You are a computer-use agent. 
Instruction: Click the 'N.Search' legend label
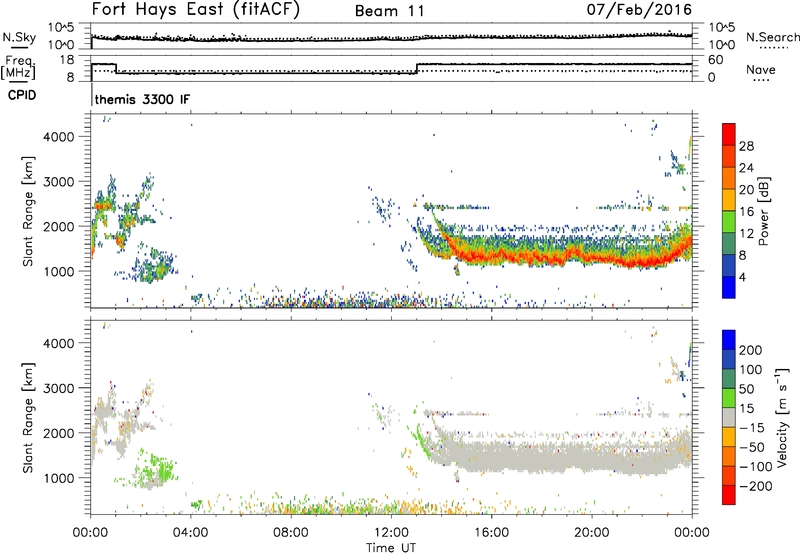click(772, 37)
